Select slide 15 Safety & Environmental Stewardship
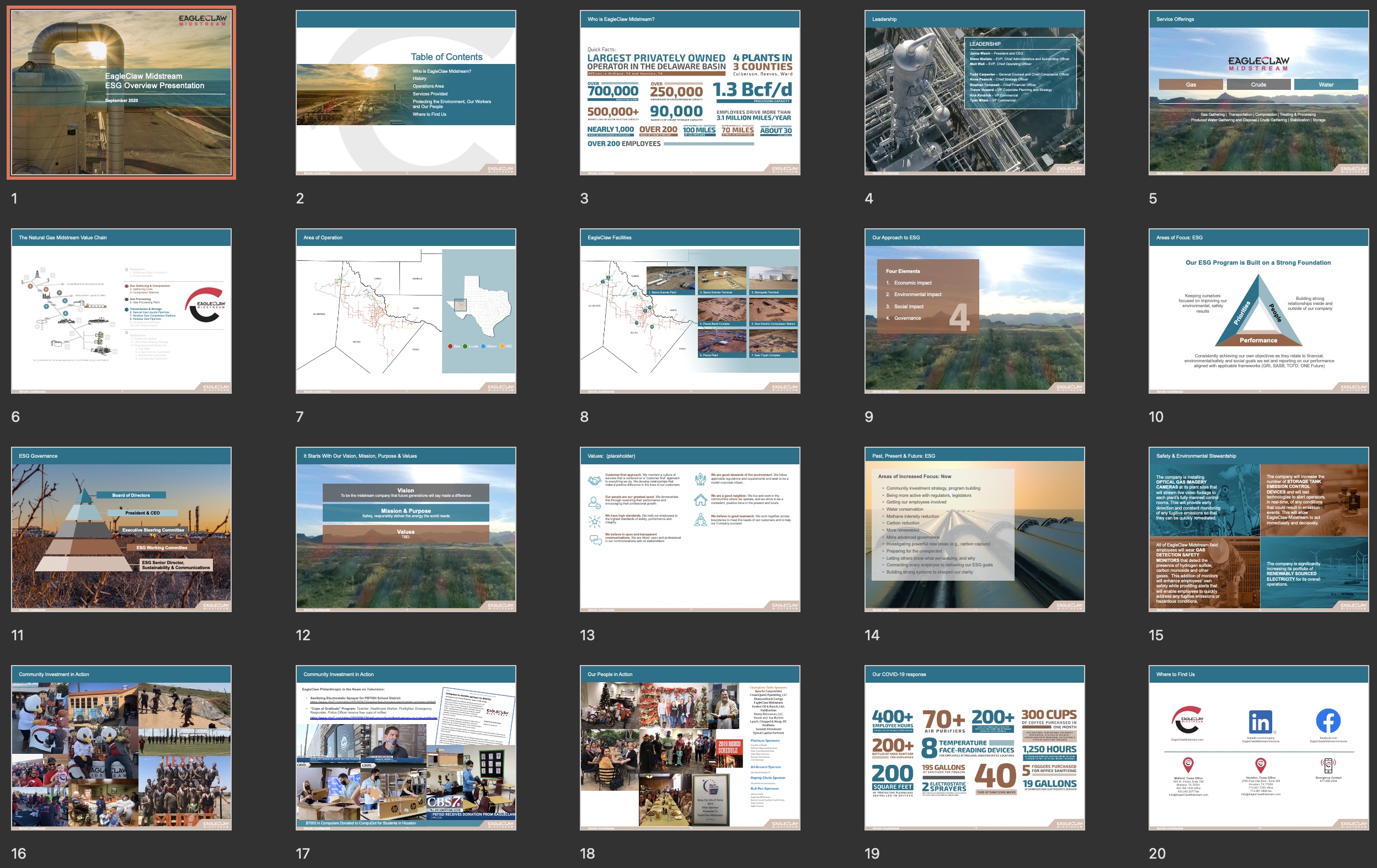The image size is (1377, 868). [1259, 529]
